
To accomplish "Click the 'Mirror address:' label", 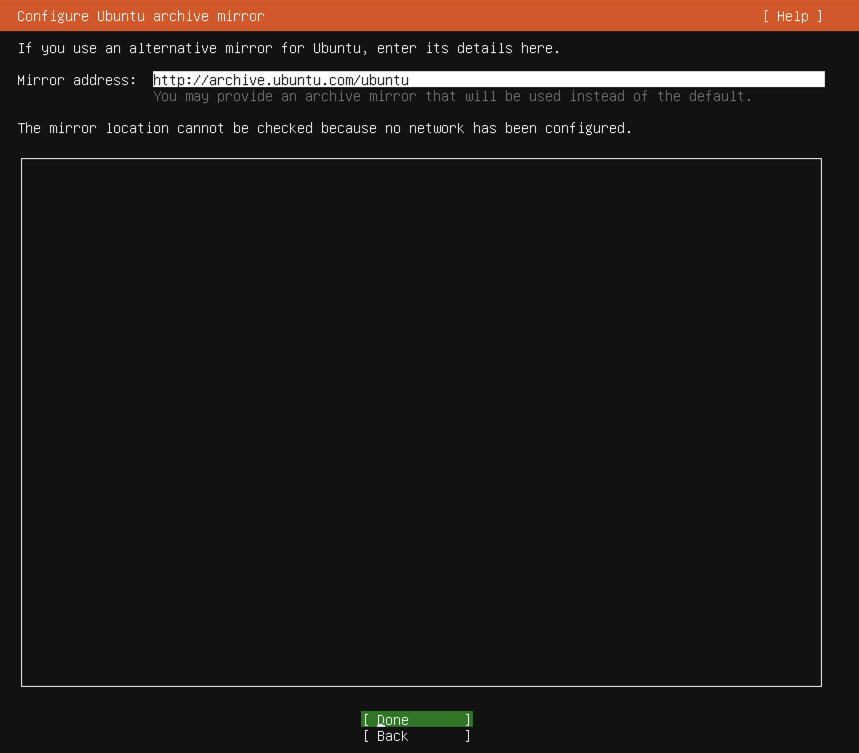I will pos(77,80).
